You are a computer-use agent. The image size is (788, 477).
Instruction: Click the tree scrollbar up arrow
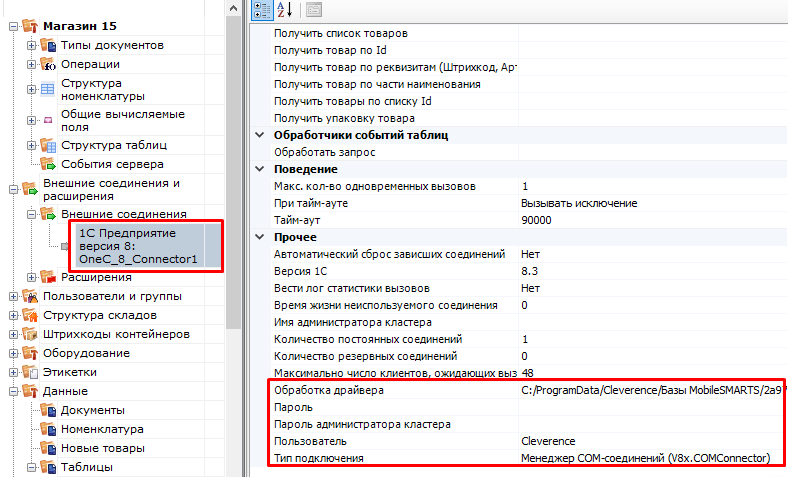pyautogui.click(x=233, y=9)
